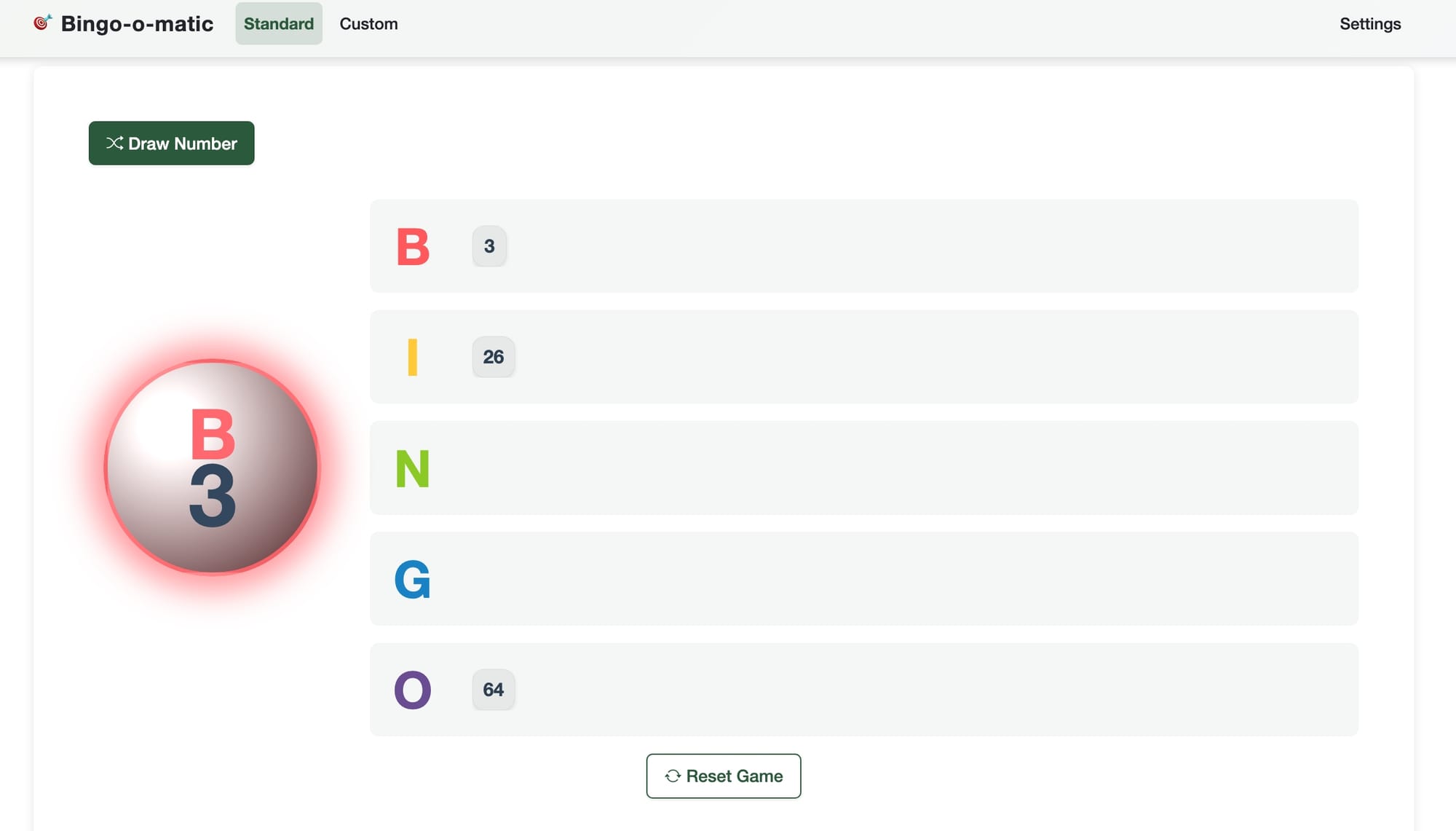Click the shuffle icon in Draw Number
Screen dimensions: 1456x831
point(114,143)
